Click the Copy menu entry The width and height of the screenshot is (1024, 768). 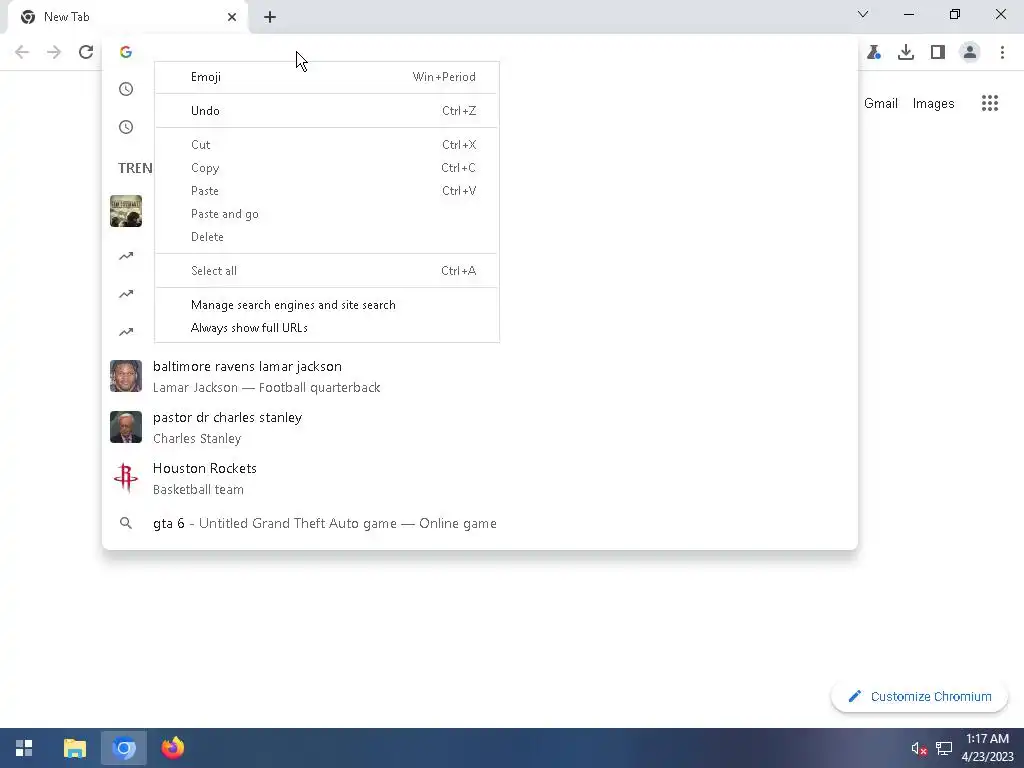tap(327, 168)
